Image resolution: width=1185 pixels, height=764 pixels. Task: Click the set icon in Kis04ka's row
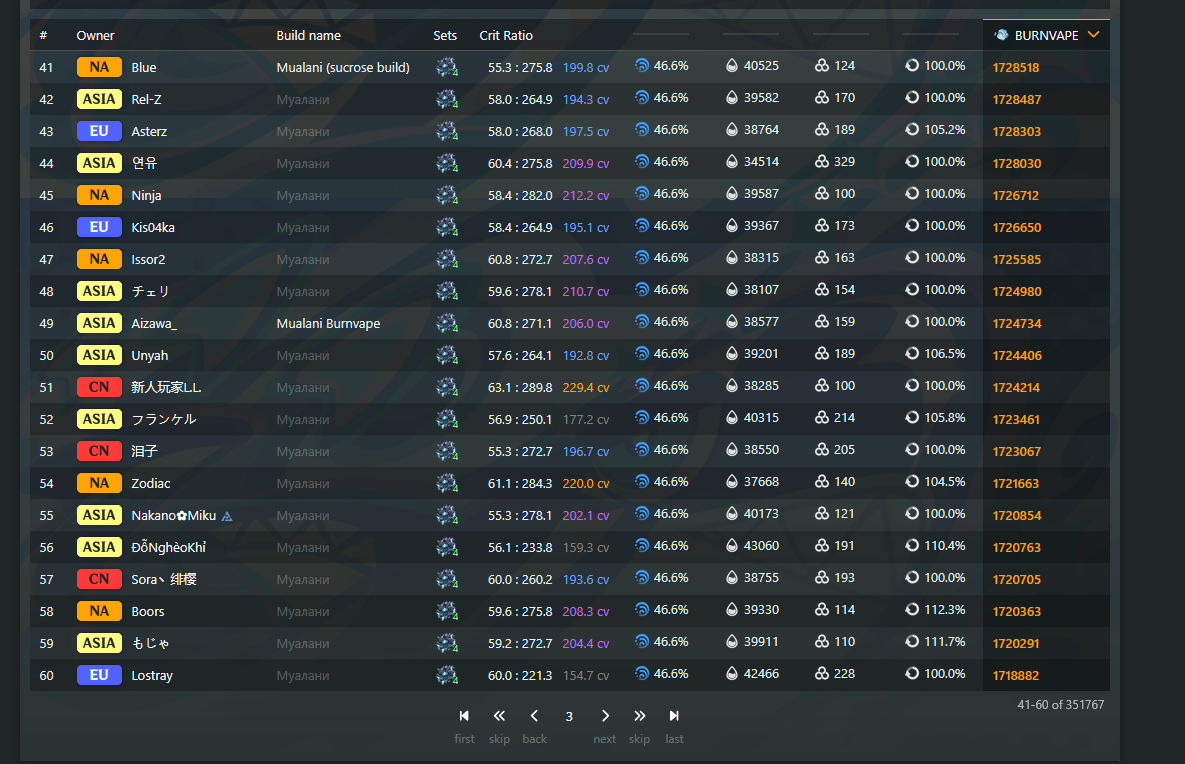click(447, 227)
